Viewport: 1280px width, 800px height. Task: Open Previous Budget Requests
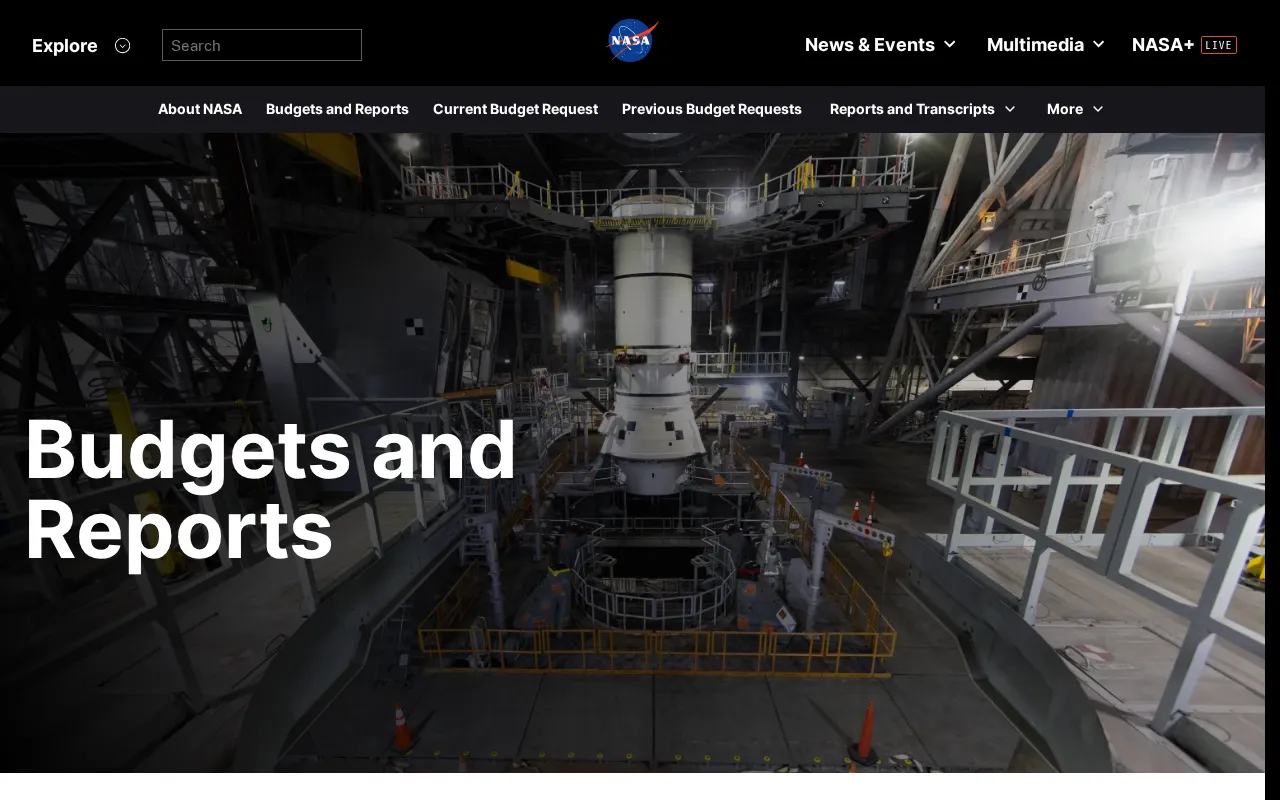(712, 109)
